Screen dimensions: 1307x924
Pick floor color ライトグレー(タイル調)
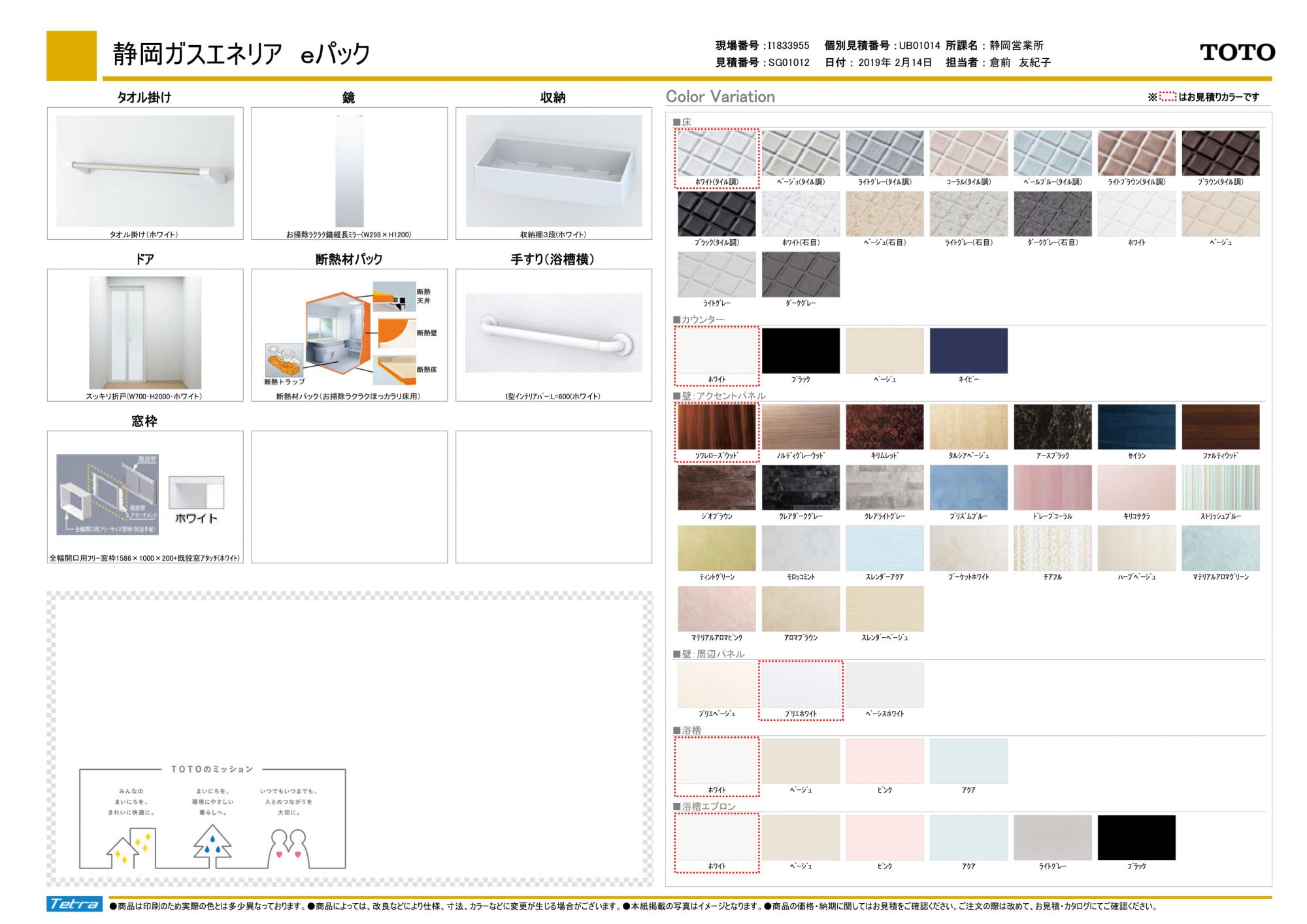[x=885, y=153]
